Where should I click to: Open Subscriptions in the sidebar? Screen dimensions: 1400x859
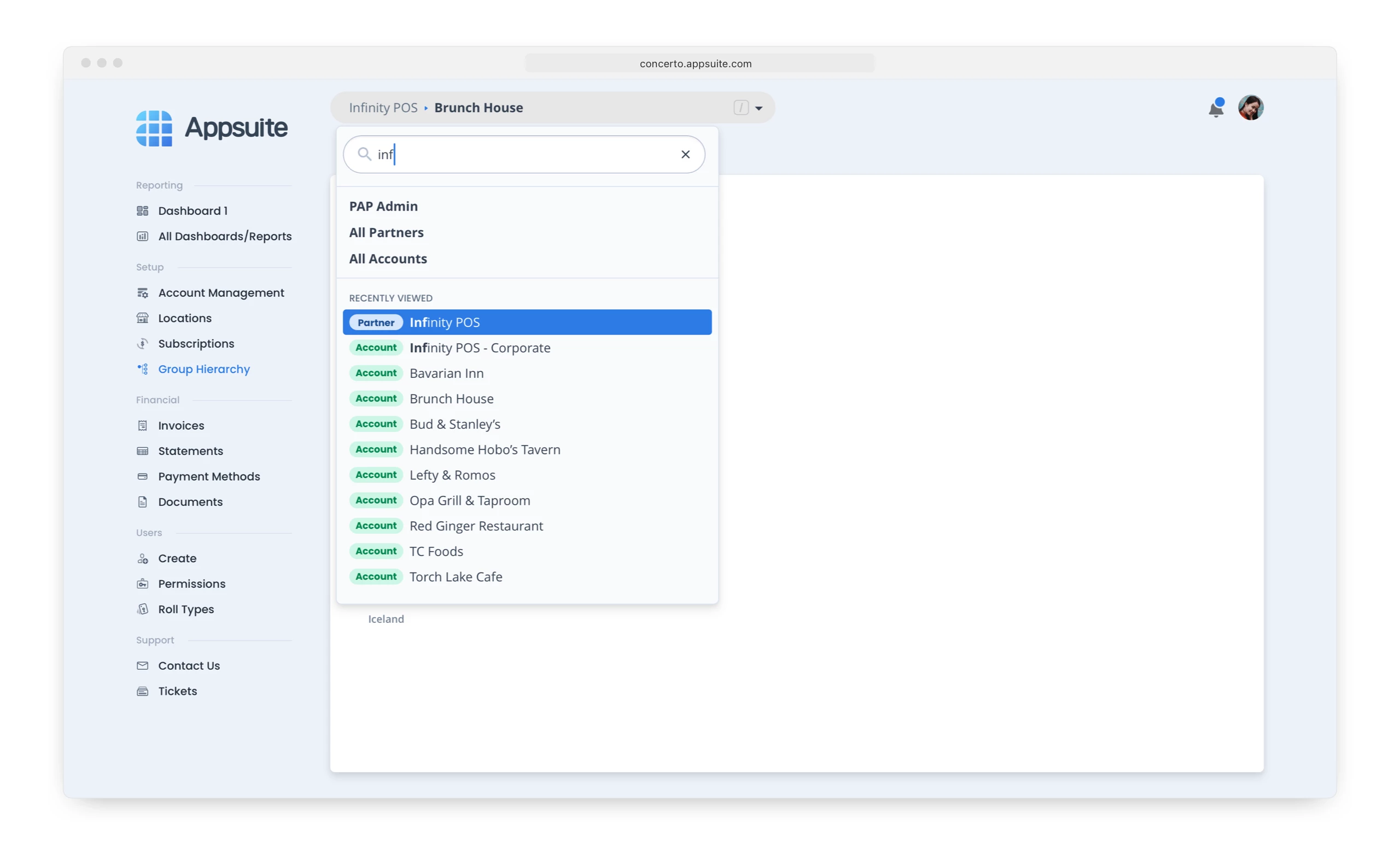click(x=196, y=344)
